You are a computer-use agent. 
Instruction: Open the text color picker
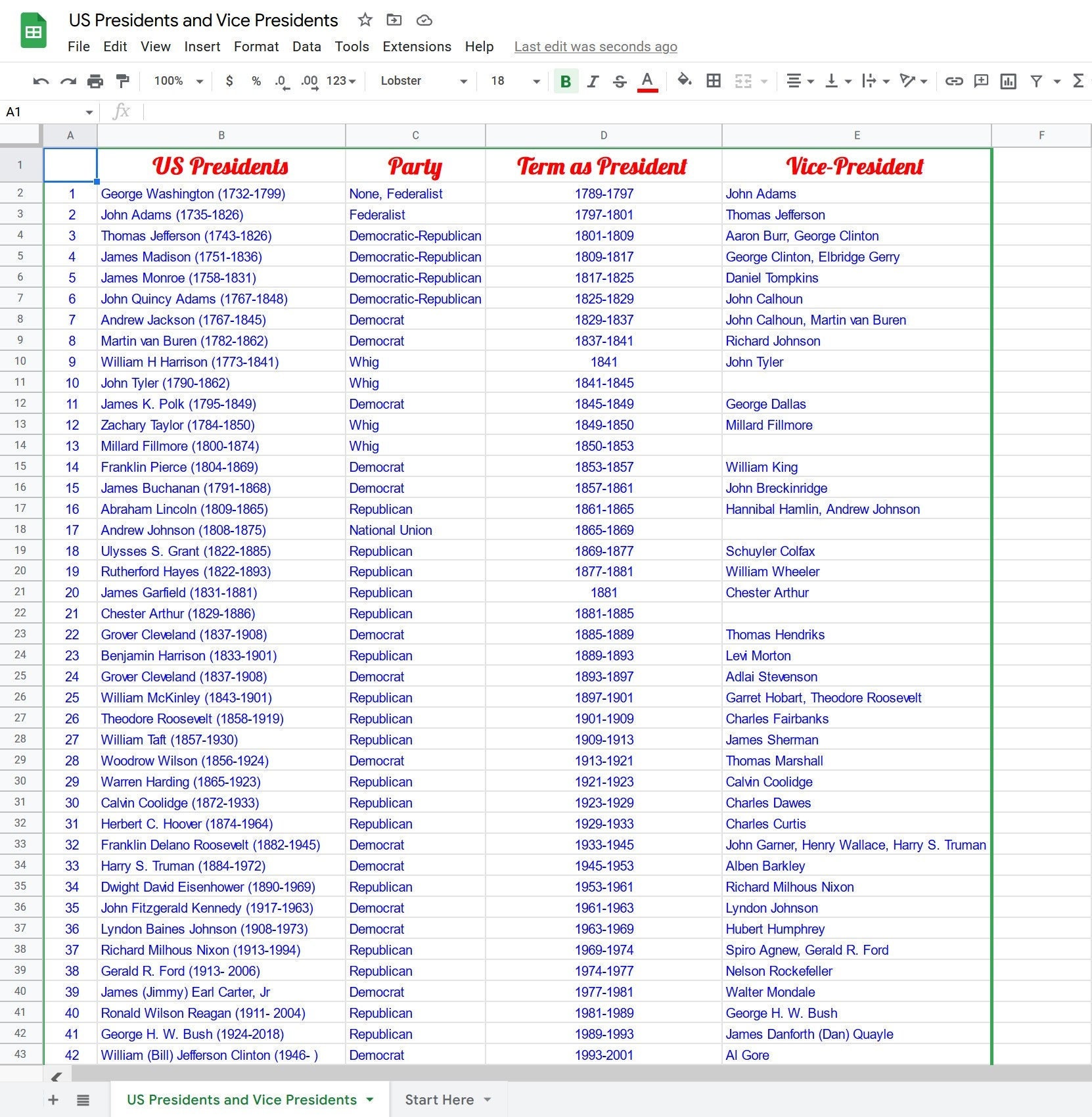click(x=647, y=81)
